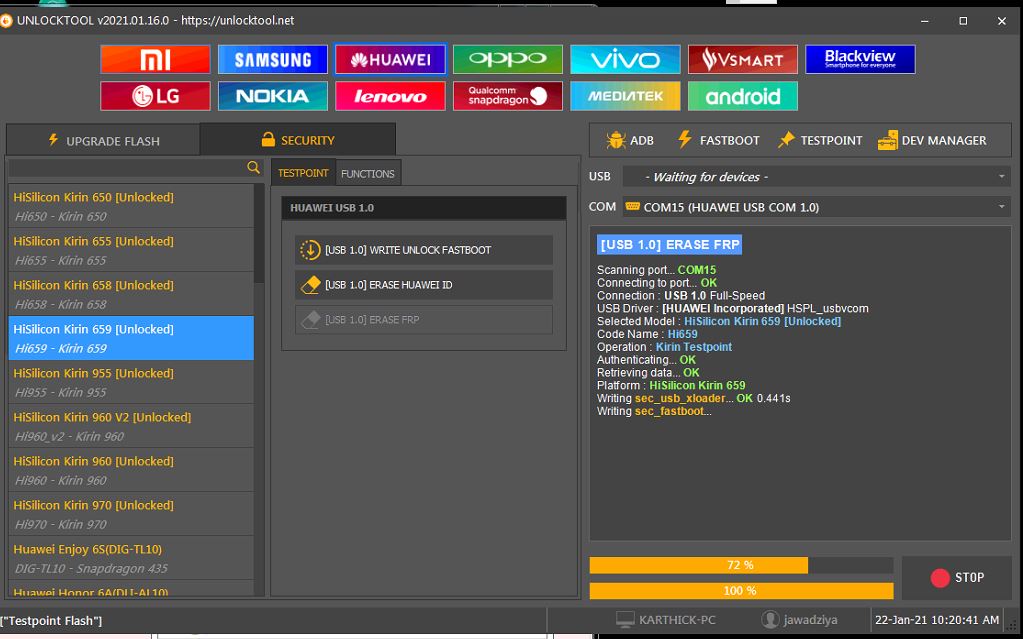This screenshot has width=1023, height=639.
Task: Select HiSilicon Kirin 970 [Unlocked]
Action: 131,514
